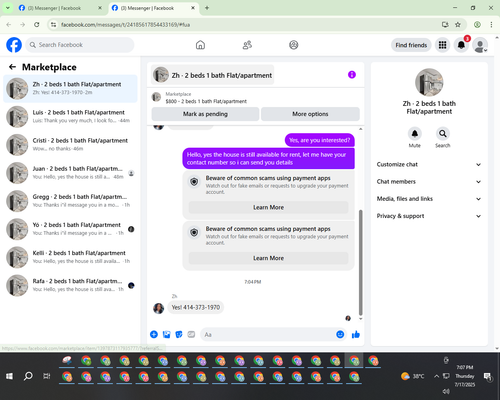Expand Media, files and links section

[x=429, y=199]
